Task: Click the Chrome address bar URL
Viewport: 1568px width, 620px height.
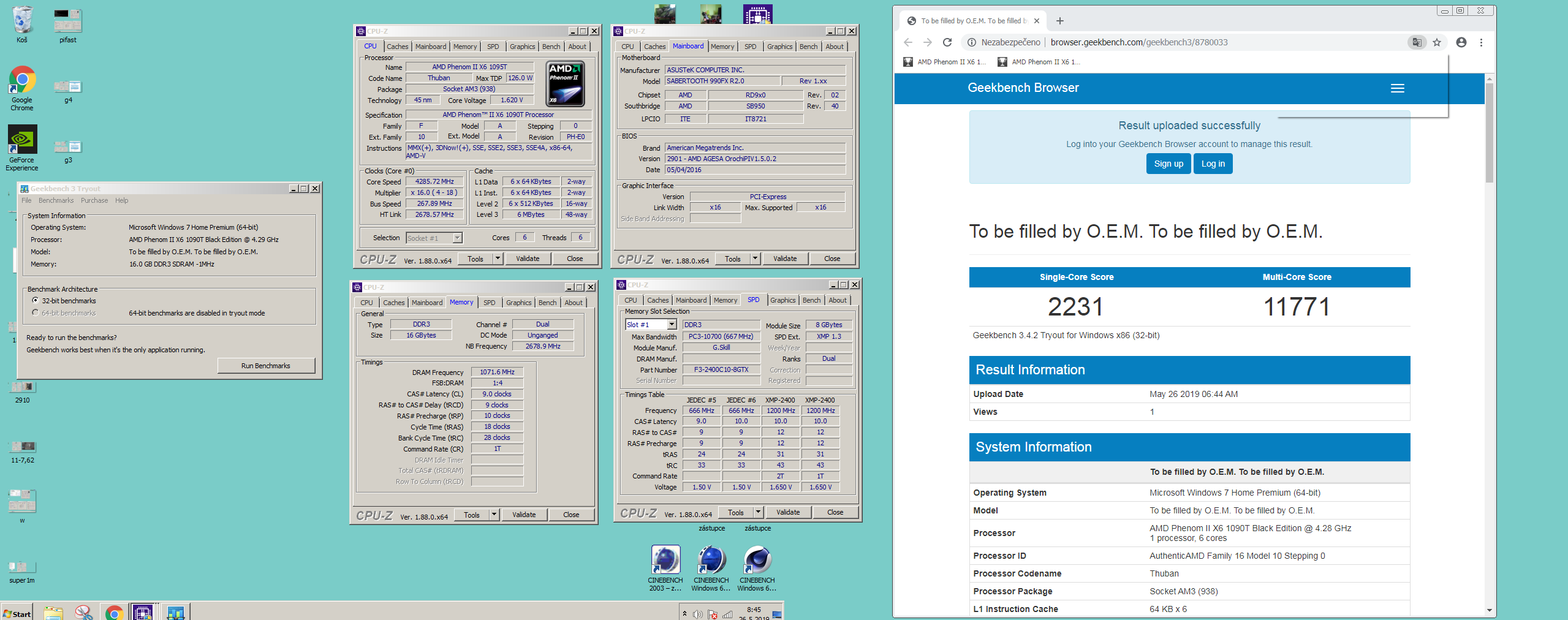Action: (x=1139, y=42)
